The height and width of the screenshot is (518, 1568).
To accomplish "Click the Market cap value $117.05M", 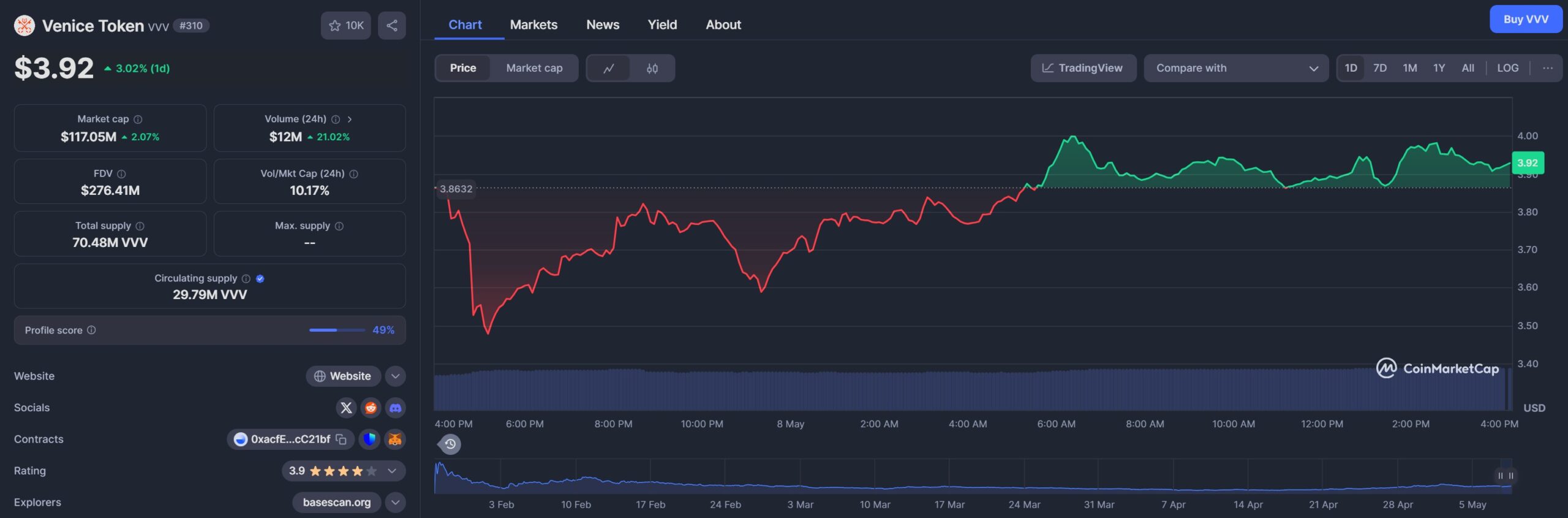I will [x=88, y=137].
